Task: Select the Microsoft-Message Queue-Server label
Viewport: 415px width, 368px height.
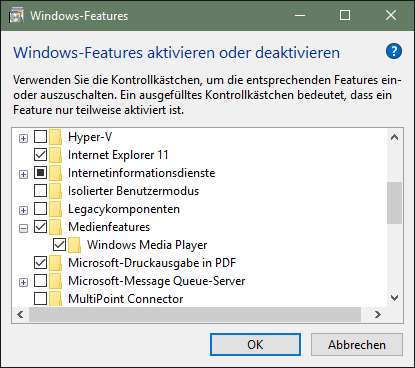Action: 157,281
